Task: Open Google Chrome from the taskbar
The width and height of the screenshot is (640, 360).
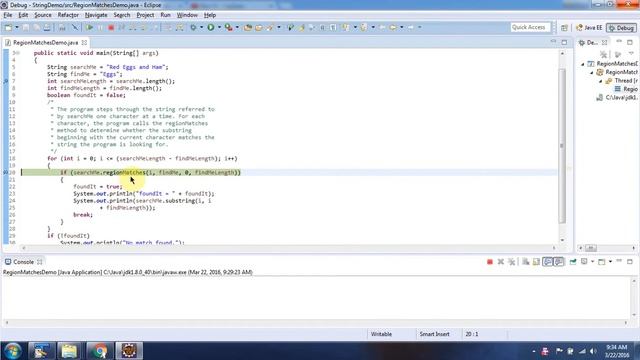Action: (x=100, y=351)
